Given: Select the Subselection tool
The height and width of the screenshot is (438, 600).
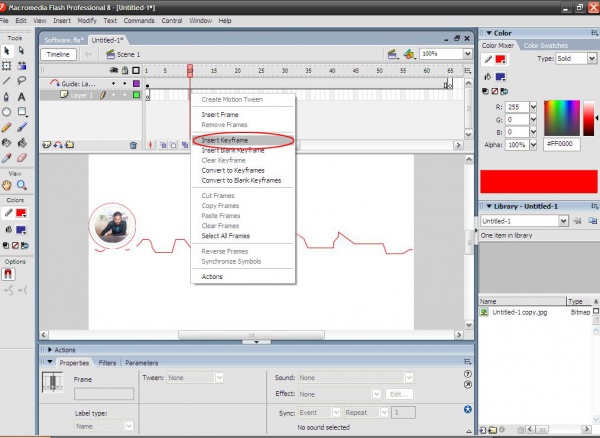Looking at the screenshot, I should (x=21, y=50).
